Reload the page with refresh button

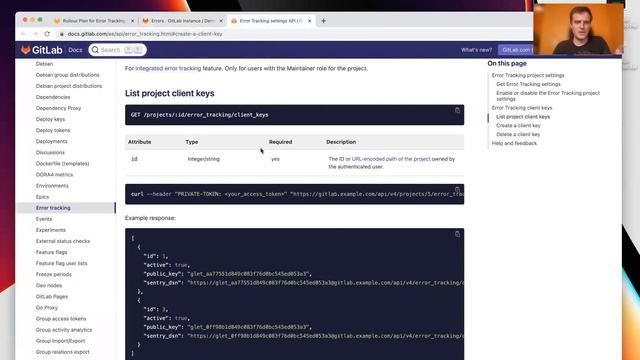(x=47, y=34)
